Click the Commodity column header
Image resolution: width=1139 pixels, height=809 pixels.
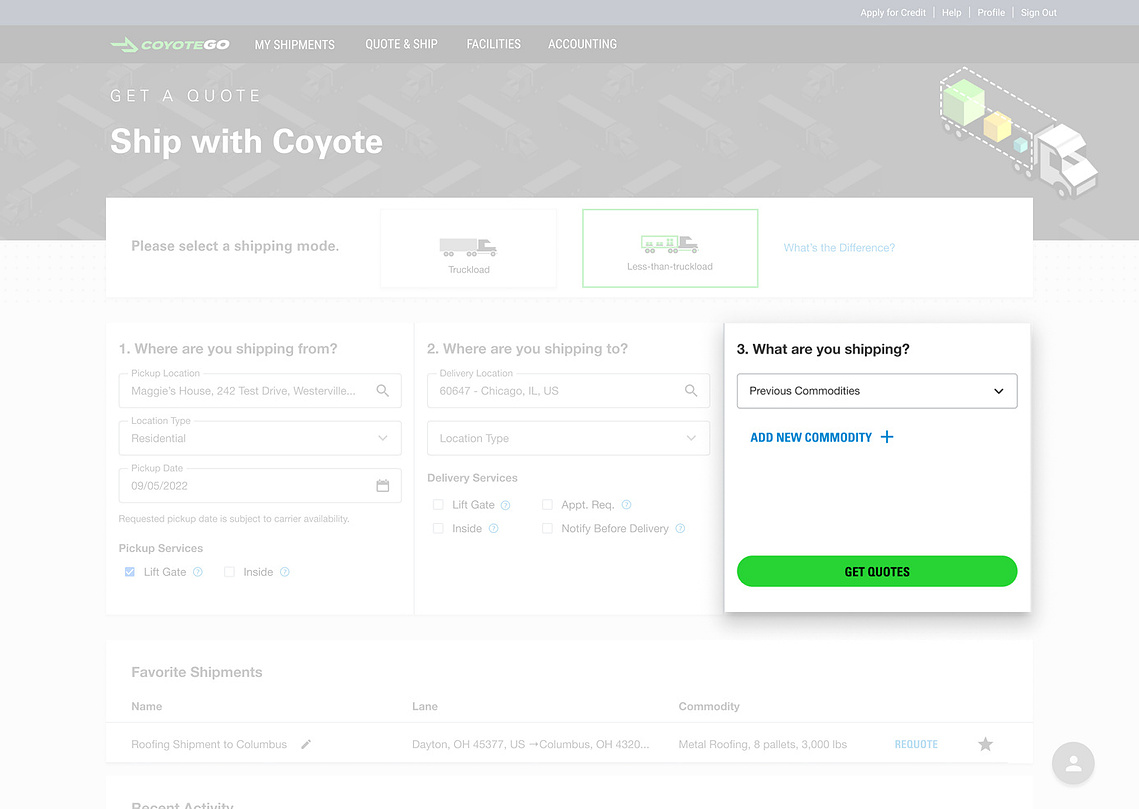(709, 707)
